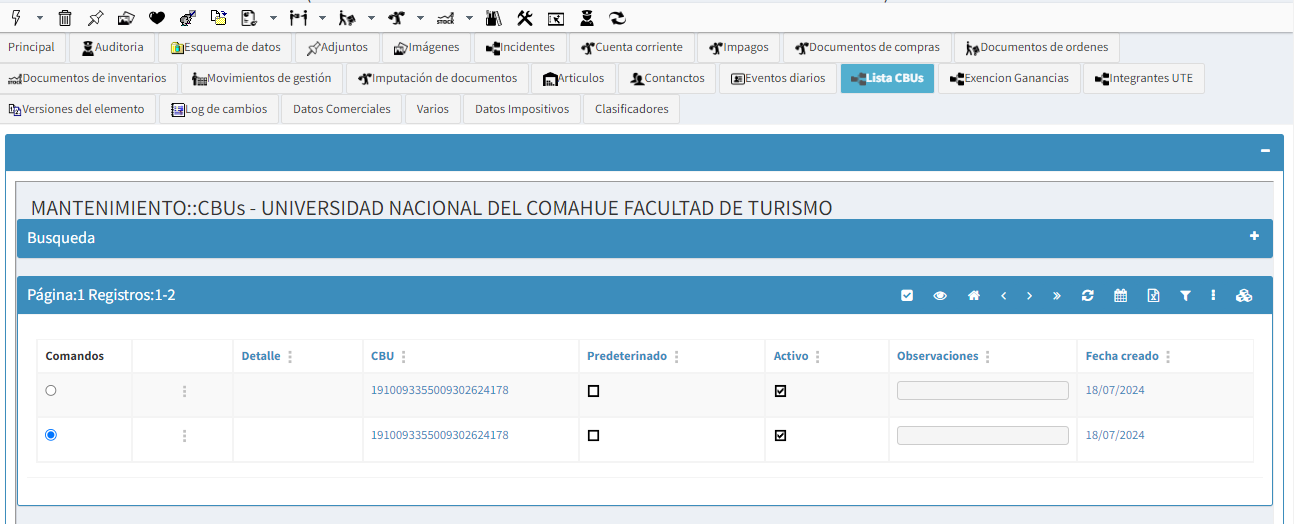Viewport: 1294px width, 524px height.
Task: Open Observaciones column options menu
Action: [987, 356]
